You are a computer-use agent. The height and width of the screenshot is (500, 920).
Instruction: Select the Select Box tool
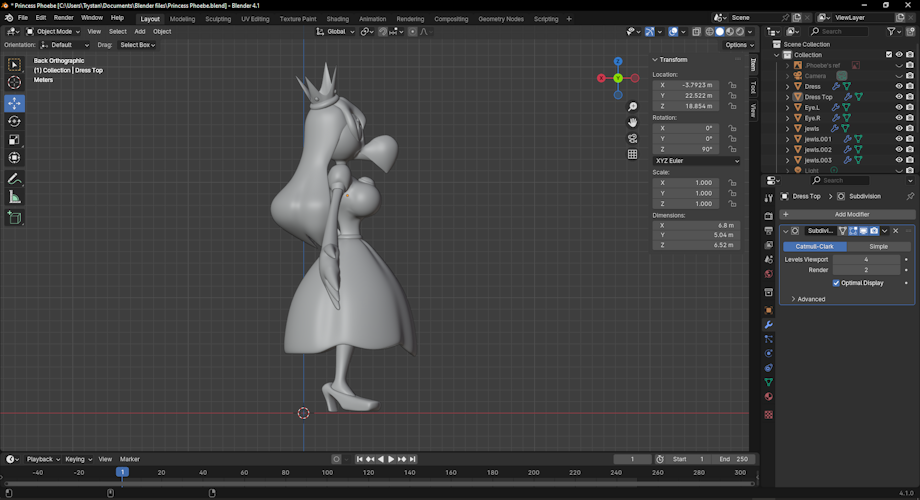15,65
